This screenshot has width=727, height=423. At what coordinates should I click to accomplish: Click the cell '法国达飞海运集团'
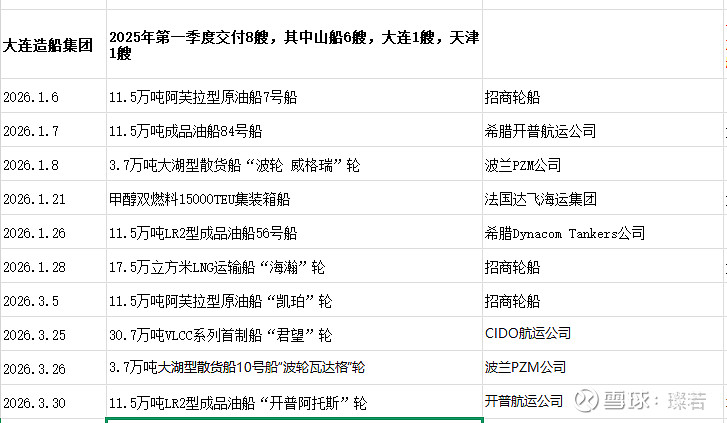coord(603,198)
